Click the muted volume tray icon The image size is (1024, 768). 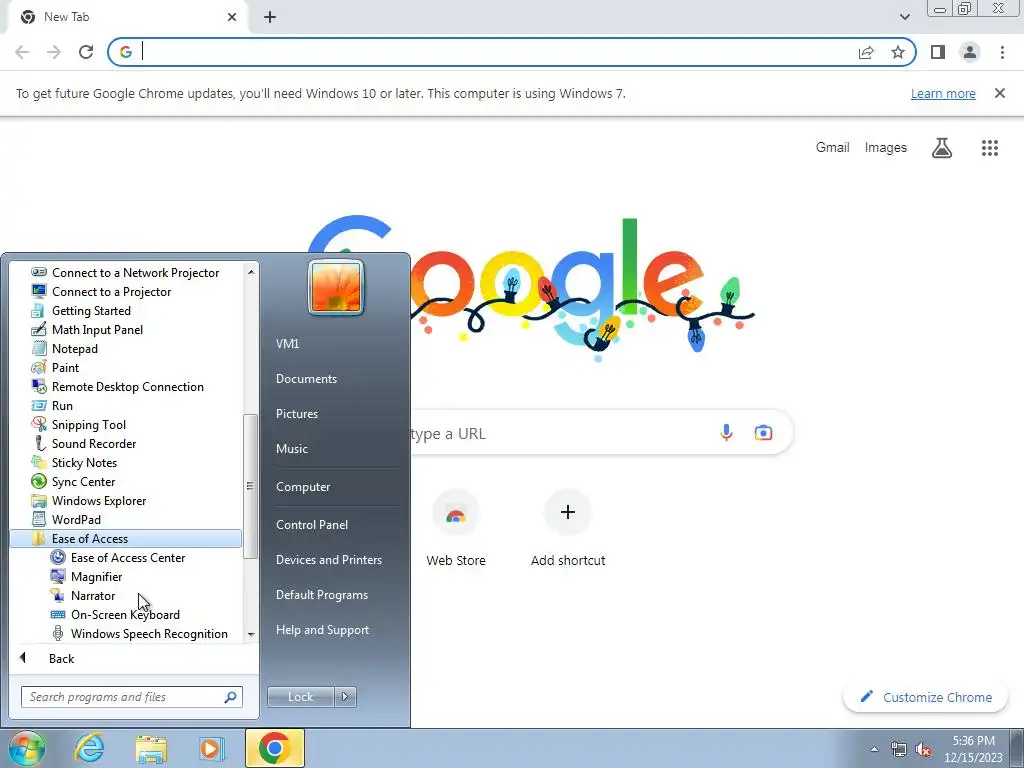[923, 750]
